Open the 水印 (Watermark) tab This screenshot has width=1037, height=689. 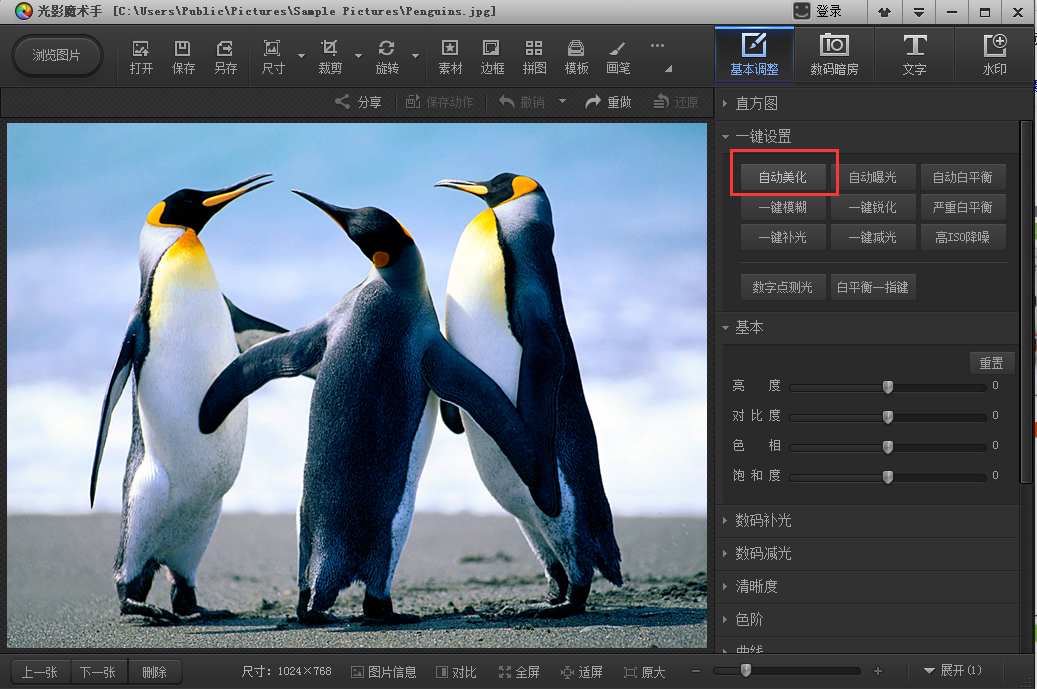pyautogui.click(x=994, y=56)
